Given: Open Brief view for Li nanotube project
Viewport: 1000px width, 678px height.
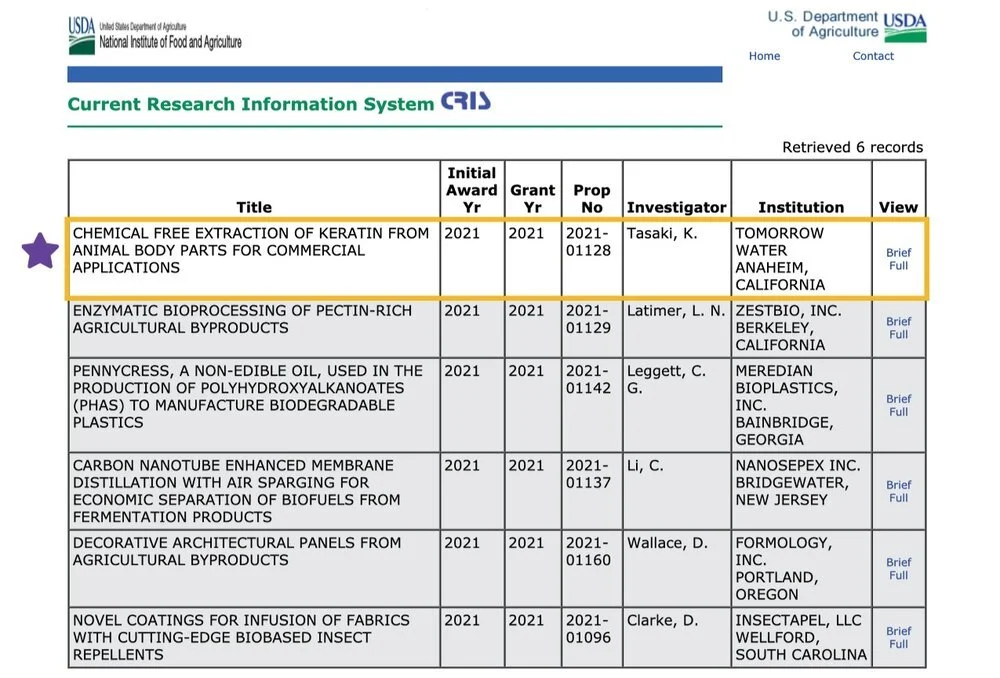Looking at the screenshot, I should pyautogui.click(x=899, y=485).
